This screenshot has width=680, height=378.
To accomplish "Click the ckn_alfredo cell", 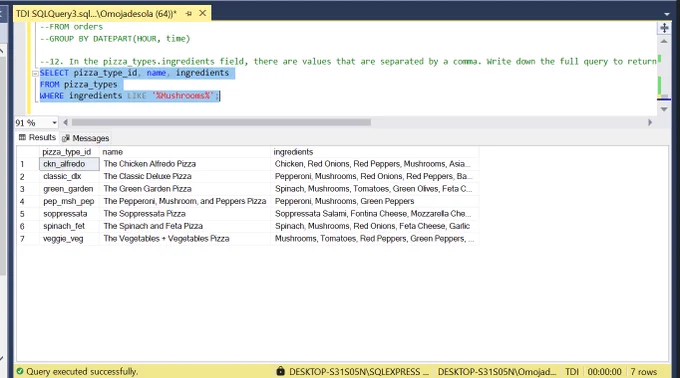I will (69, 164).
